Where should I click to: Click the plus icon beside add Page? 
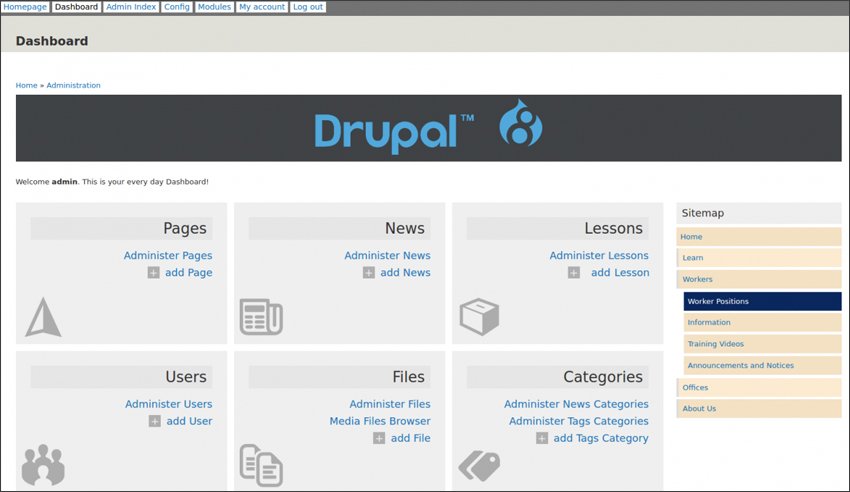[153, 273]
